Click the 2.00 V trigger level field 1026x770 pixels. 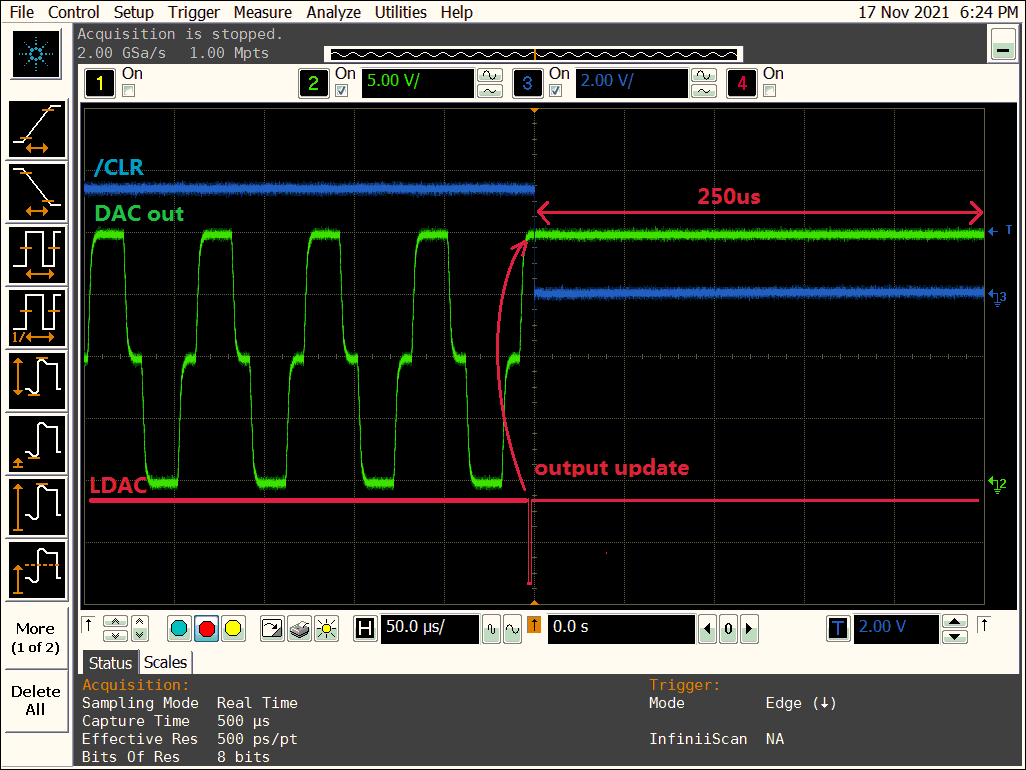pos(896,629)
